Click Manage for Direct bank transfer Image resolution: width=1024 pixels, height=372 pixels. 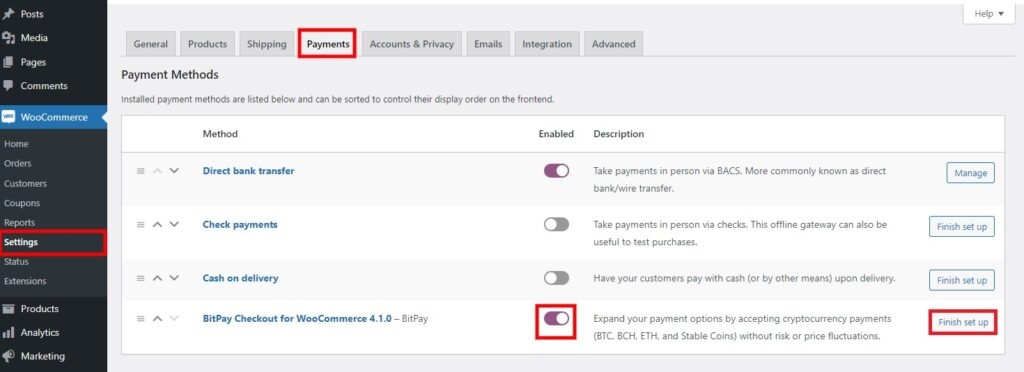tap(970, 173)
